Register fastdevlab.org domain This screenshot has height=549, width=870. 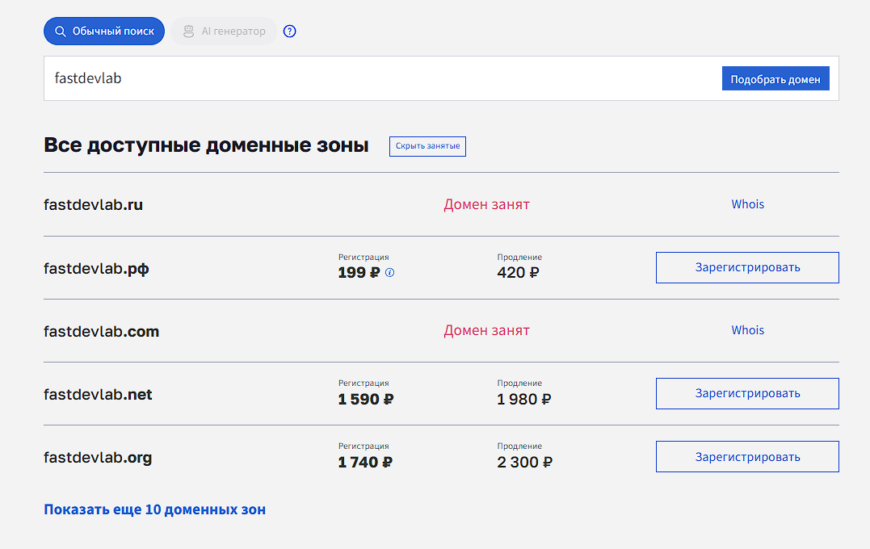747,457
